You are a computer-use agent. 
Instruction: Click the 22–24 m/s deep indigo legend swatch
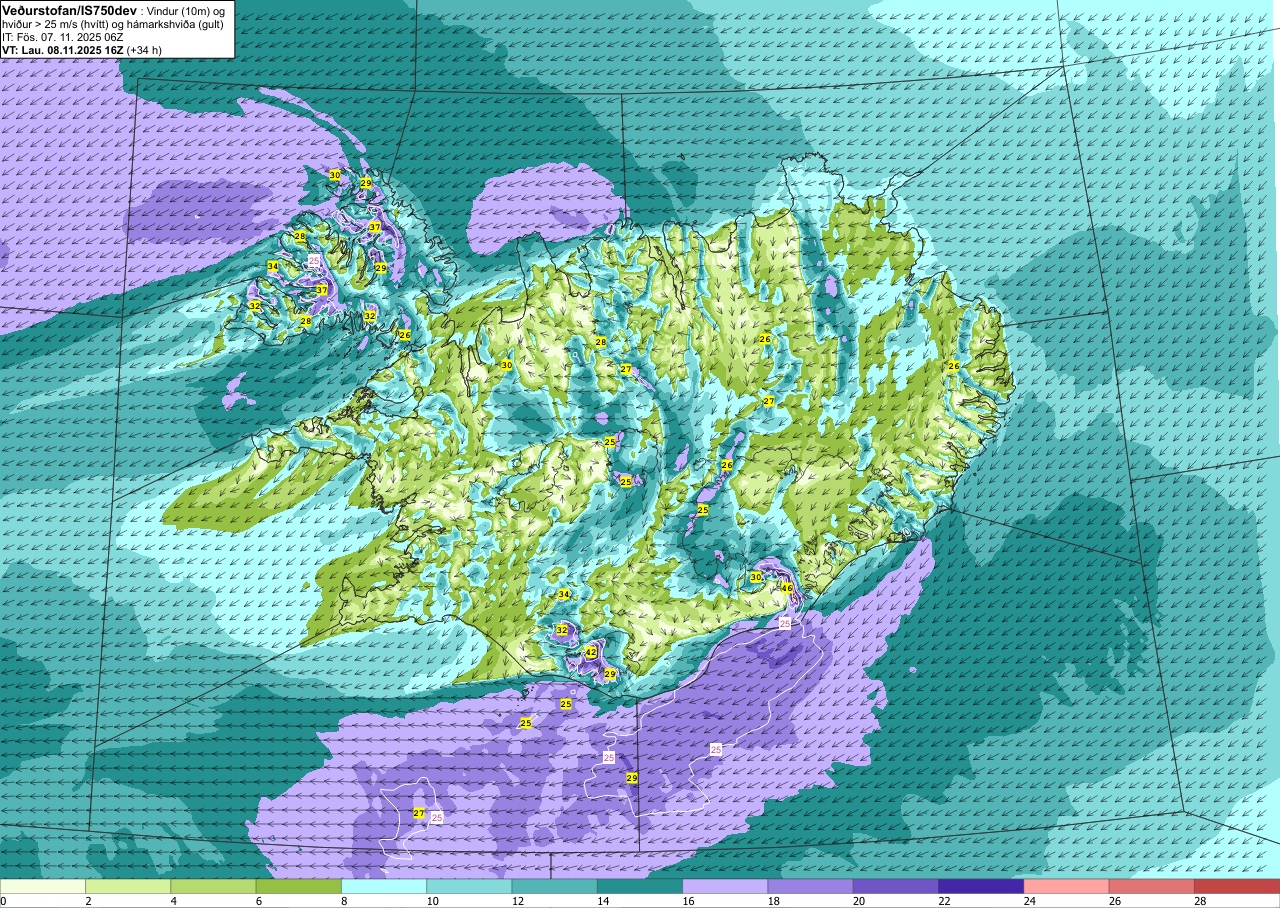pos(981,886)
